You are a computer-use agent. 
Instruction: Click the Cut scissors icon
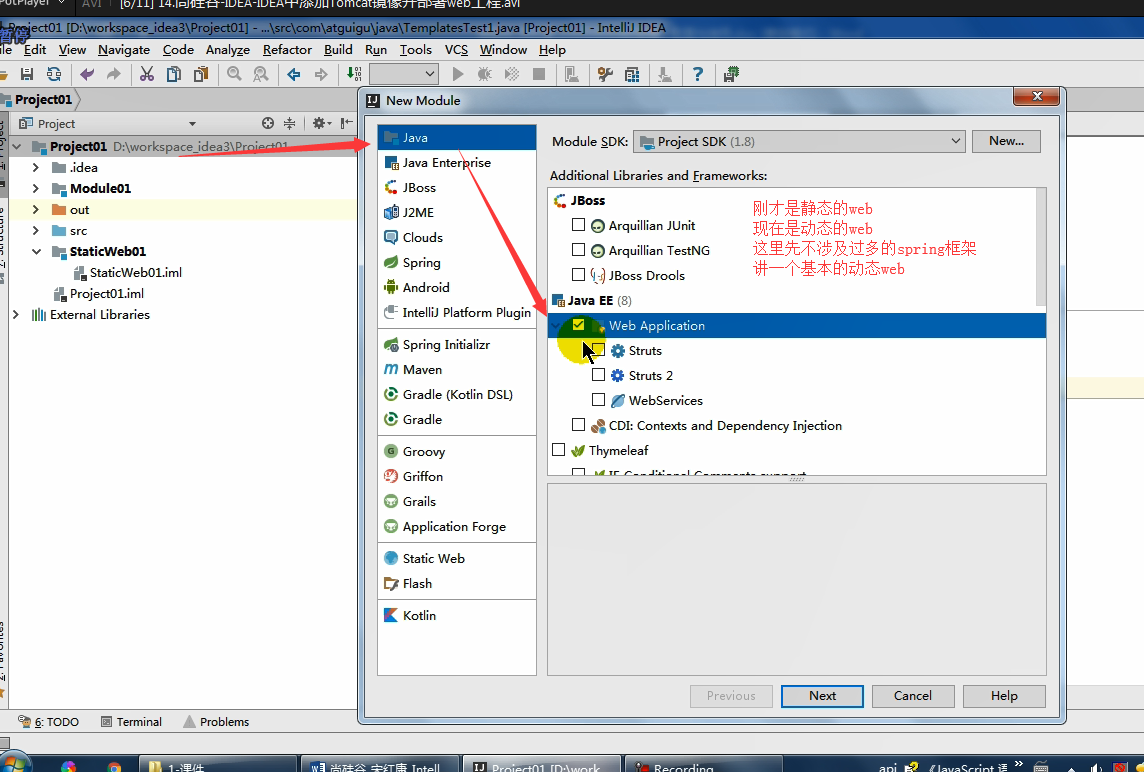click(147, 74)
